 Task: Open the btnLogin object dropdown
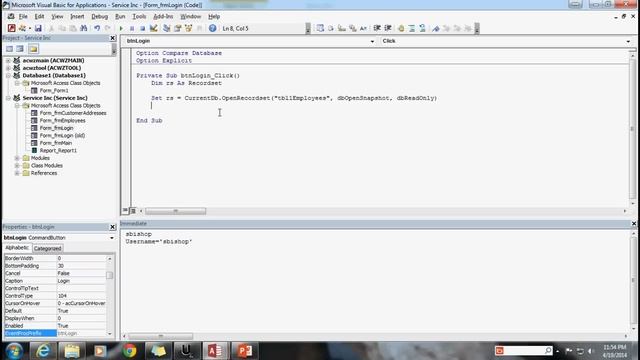[372, 41]
